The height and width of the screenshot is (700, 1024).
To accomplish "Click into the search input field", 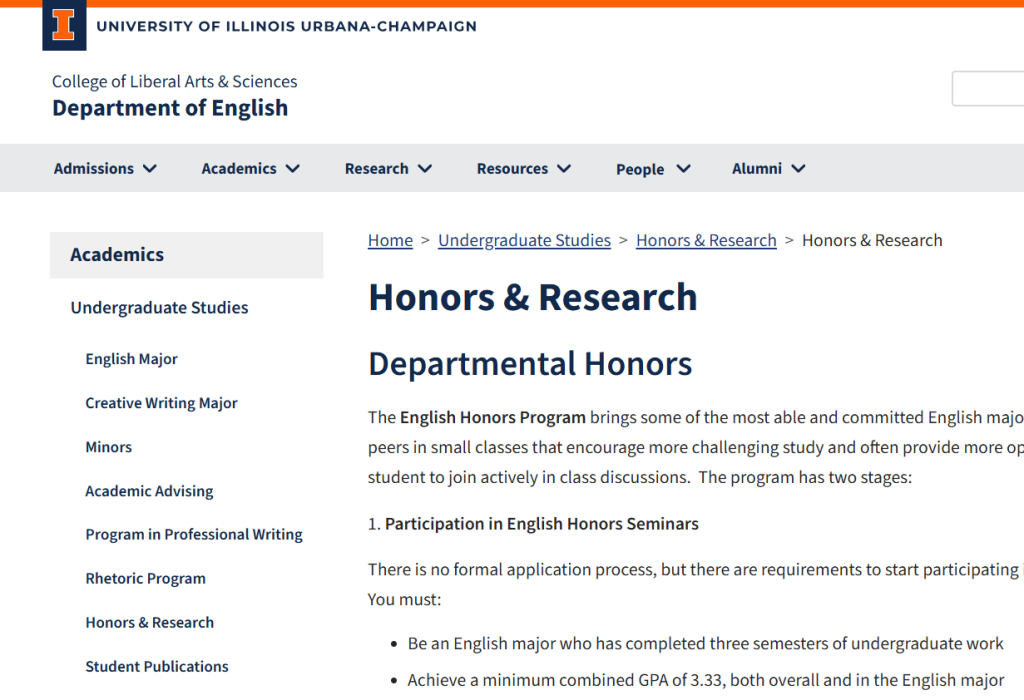I will (988, 89).
